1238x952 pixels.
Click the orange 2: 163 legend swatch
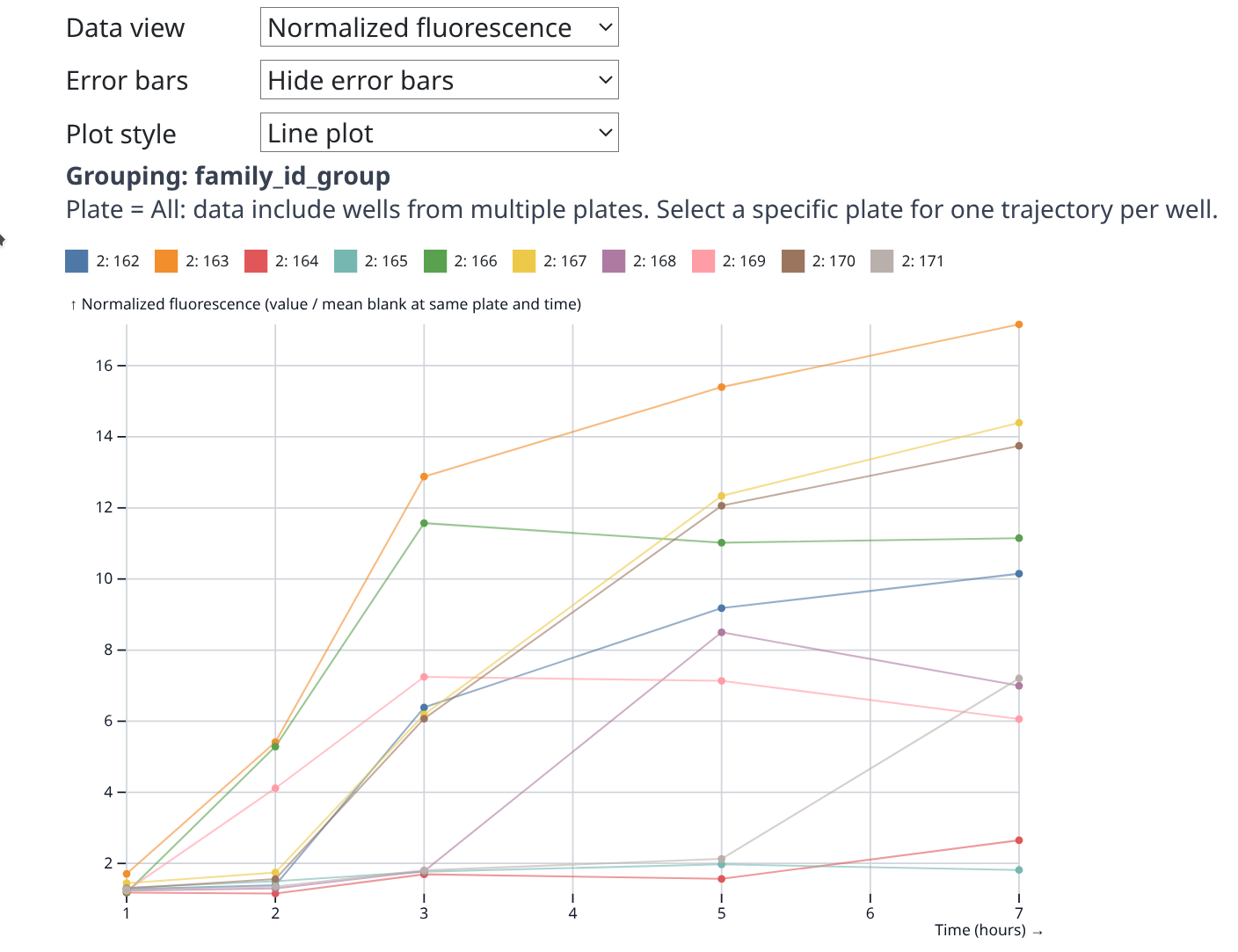[166, 261]
